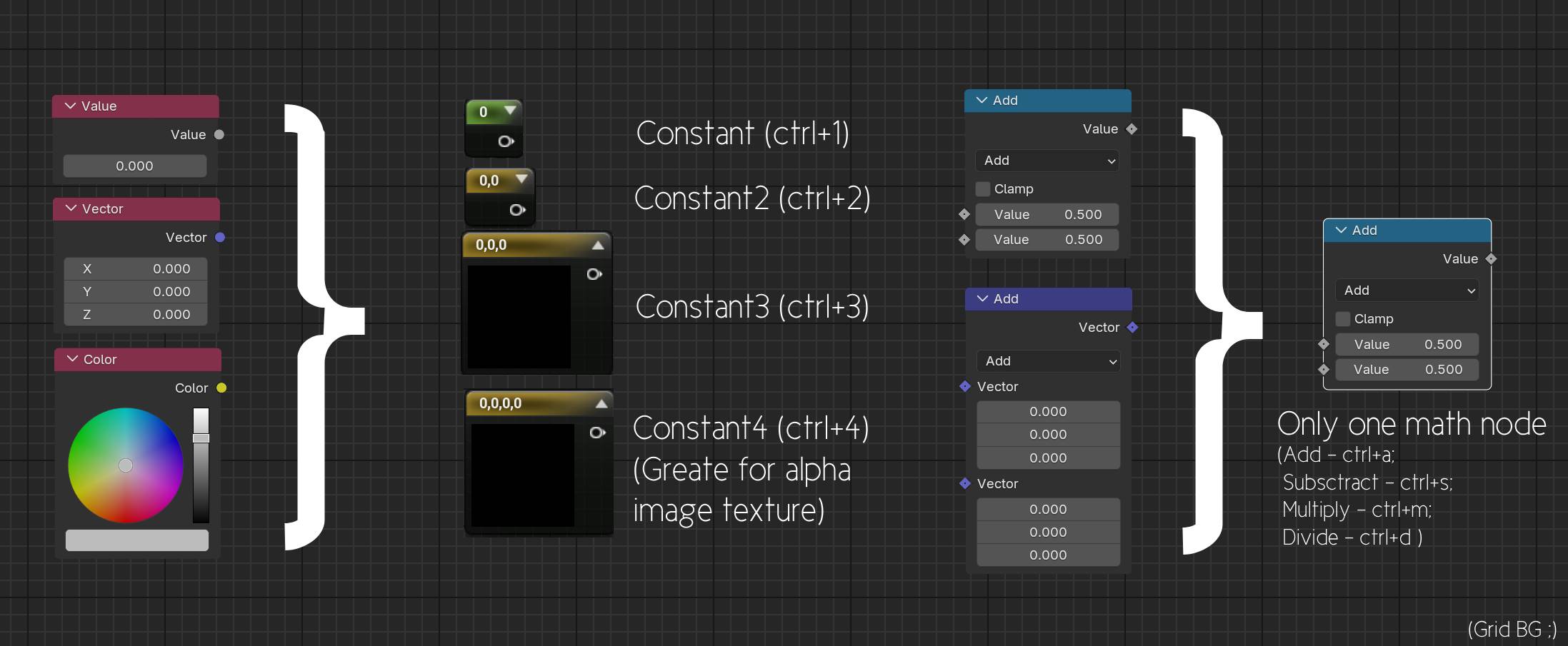Open the Add operation dropdown in the math node beside the Constant labels

1047,161
